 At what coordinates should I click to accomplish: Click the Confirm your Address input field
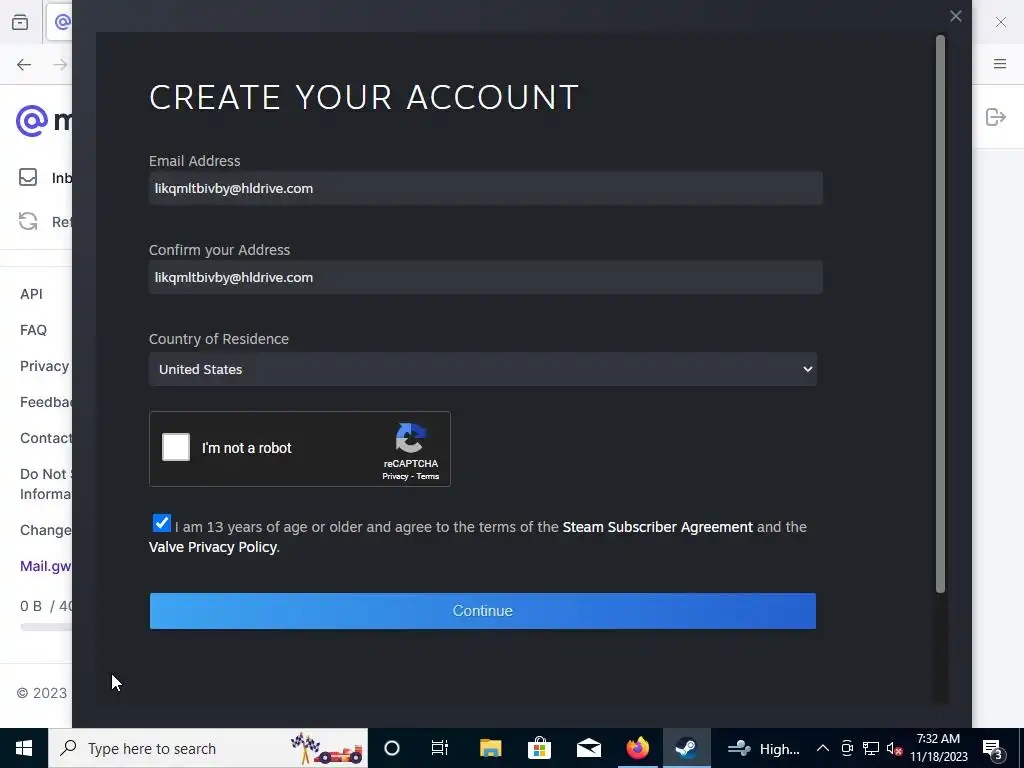(485, 277)
